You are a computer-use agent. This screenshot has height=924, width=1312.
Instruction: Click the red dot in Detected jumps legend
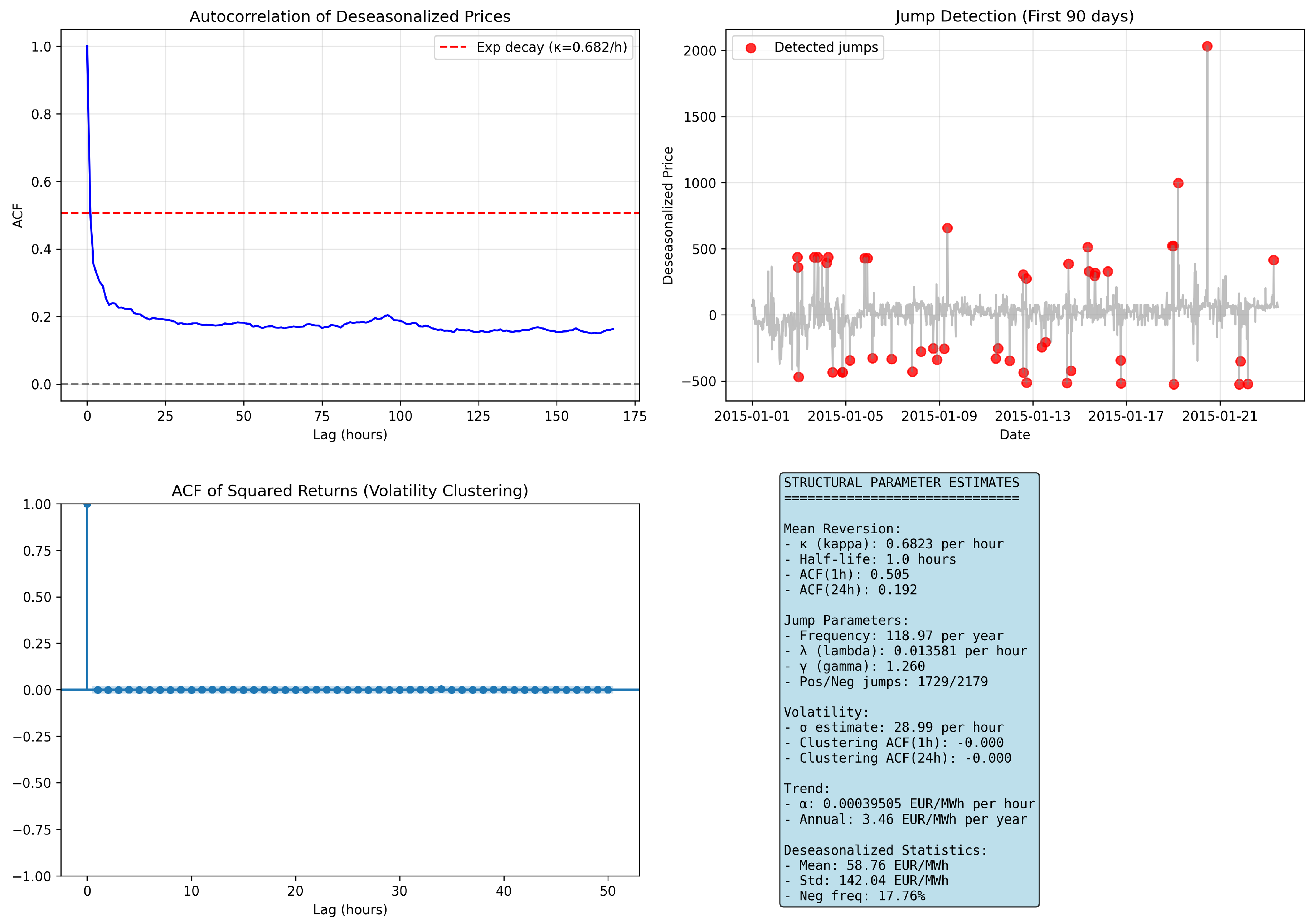click(751, 48)
